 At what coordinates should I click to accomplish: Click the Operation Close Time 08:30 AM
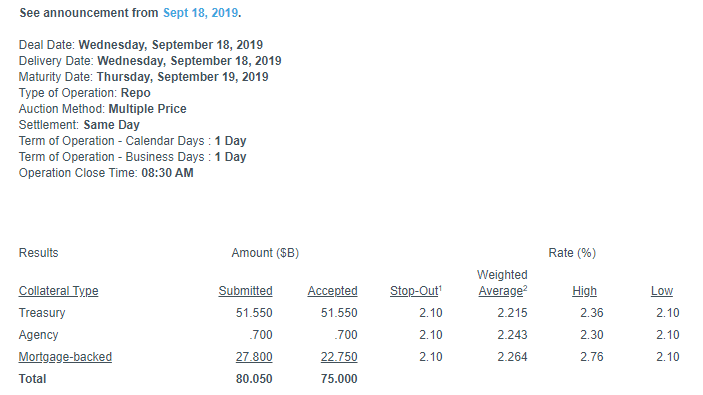167,173
